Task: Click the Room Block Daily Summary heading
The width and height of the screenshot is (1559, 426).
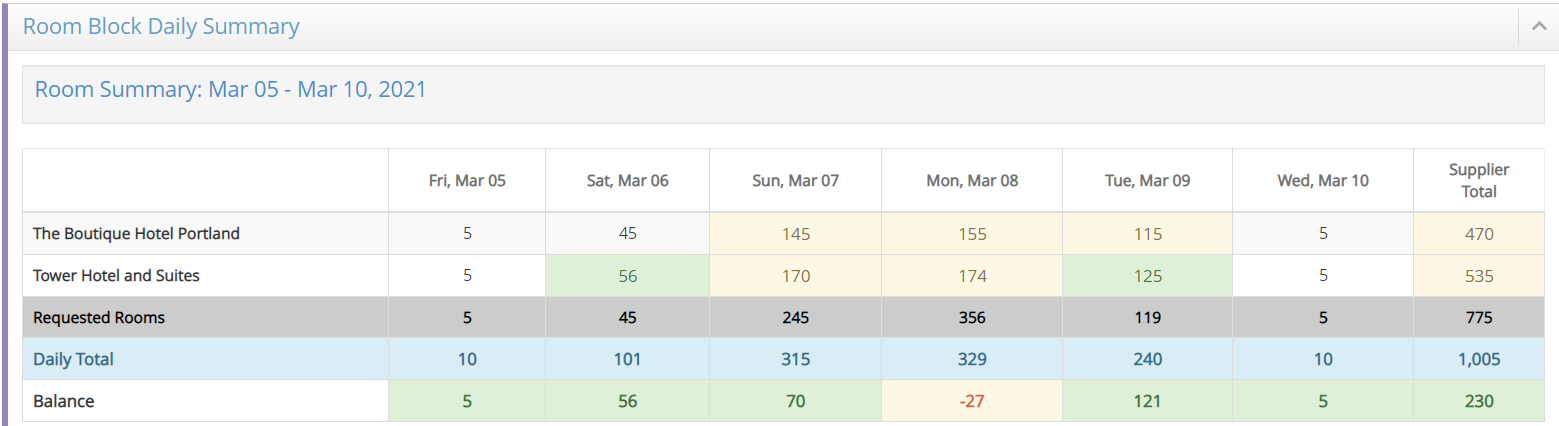Action: click(161, 27)
